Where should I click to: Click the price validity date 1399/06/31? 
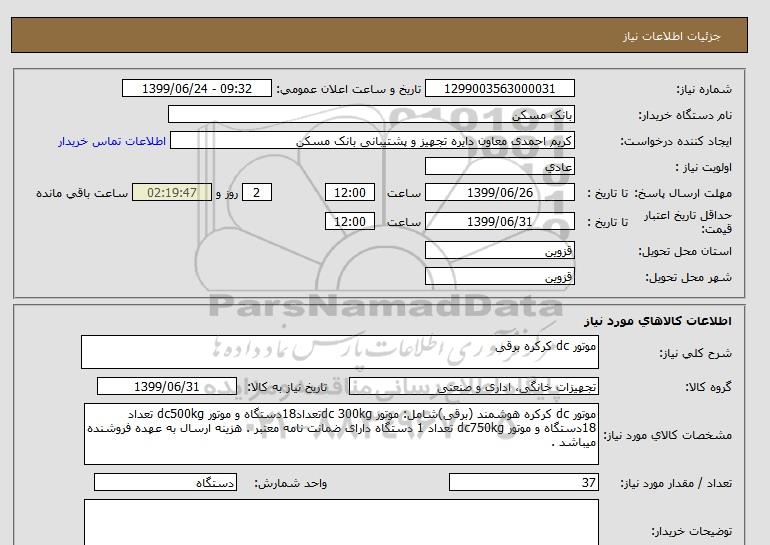click(499, 222)
